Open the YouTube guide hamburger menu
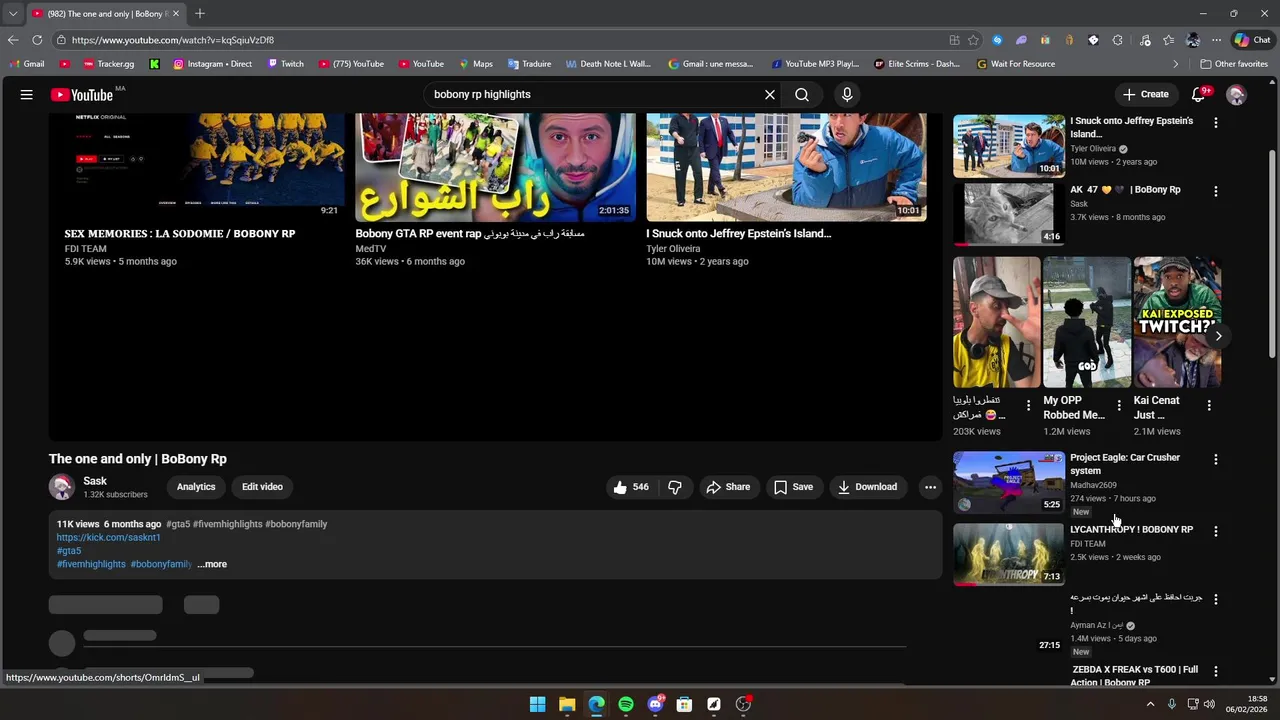The height and width of the screenshot is (720, 1280). (x=27, y=94)
